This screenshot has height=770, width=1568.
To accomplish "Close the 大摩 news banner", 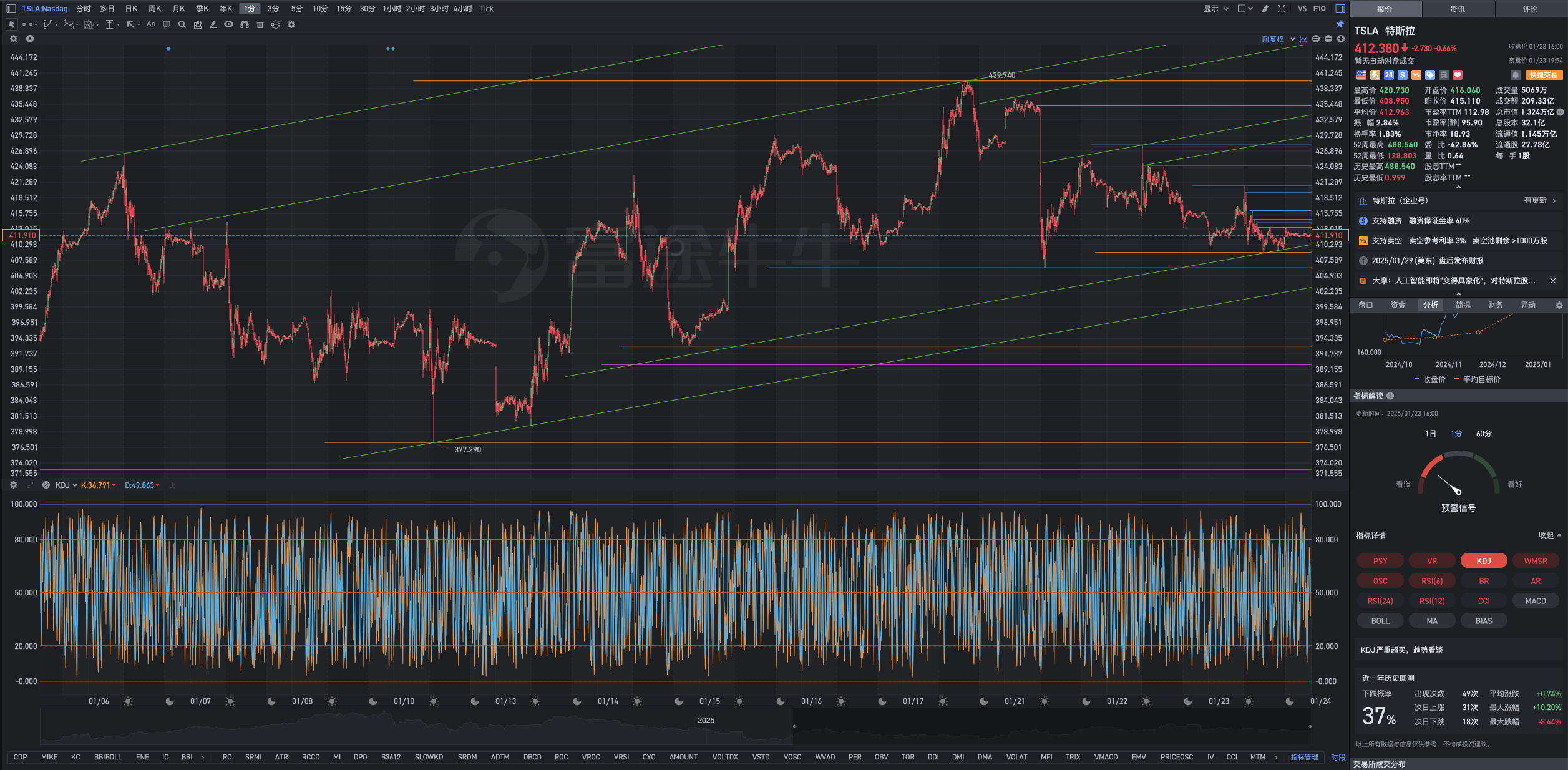I will tap(1553, 281).
